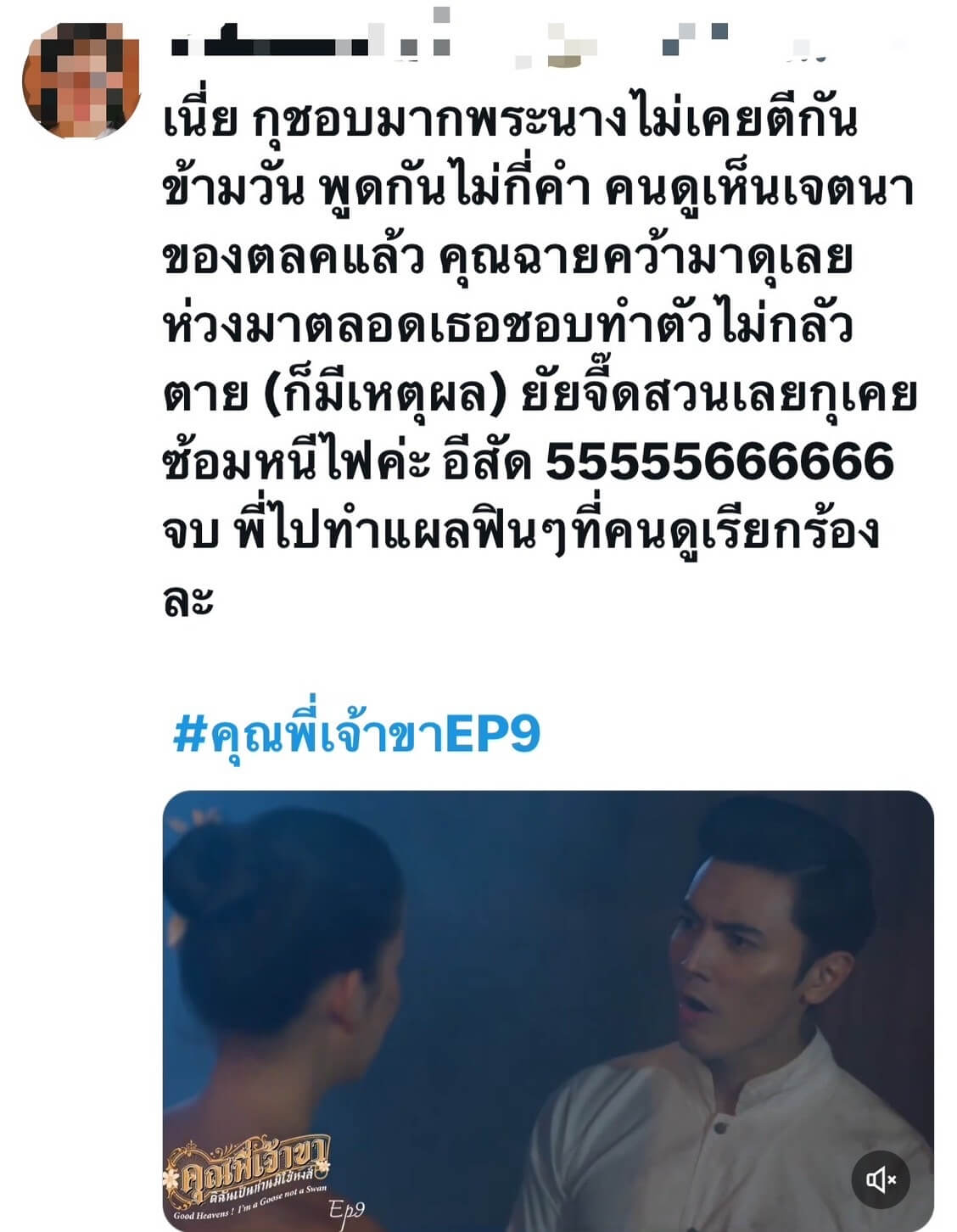
Task: Open the pixelated profile avatar
Action: [x=81, y=81]
